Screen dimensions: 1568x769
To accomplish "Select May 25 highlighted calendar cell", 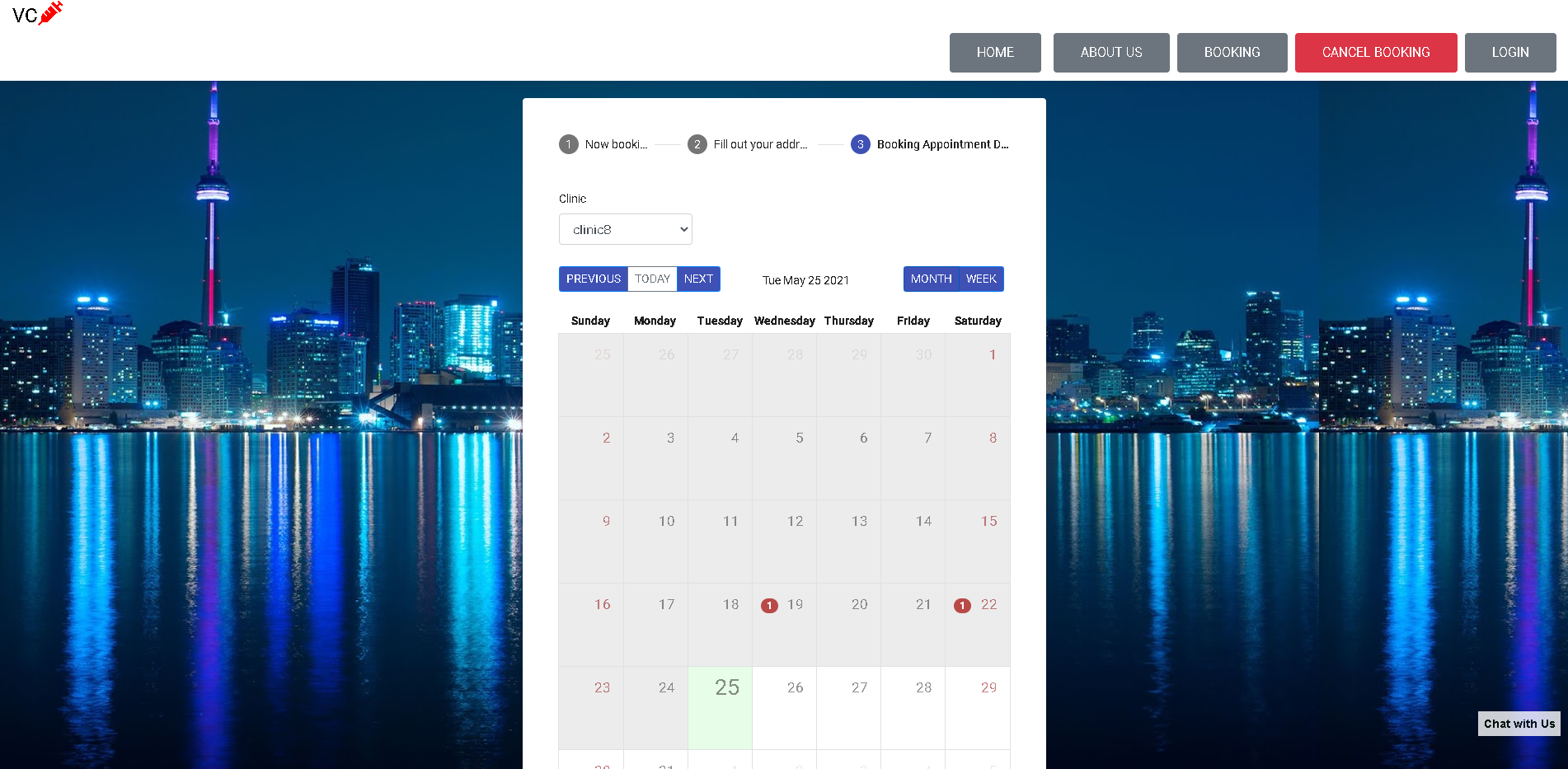I will [720, 708].
